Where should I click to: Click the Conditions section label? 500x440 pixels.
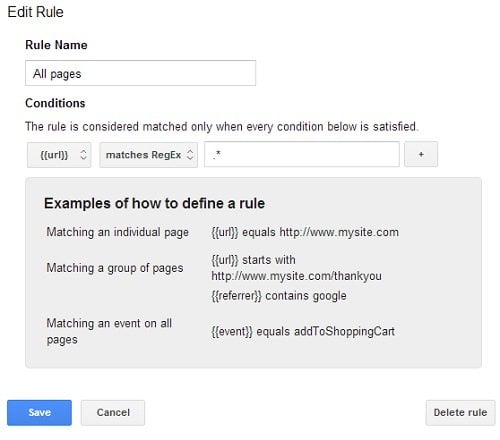click(x=55, y=103)
